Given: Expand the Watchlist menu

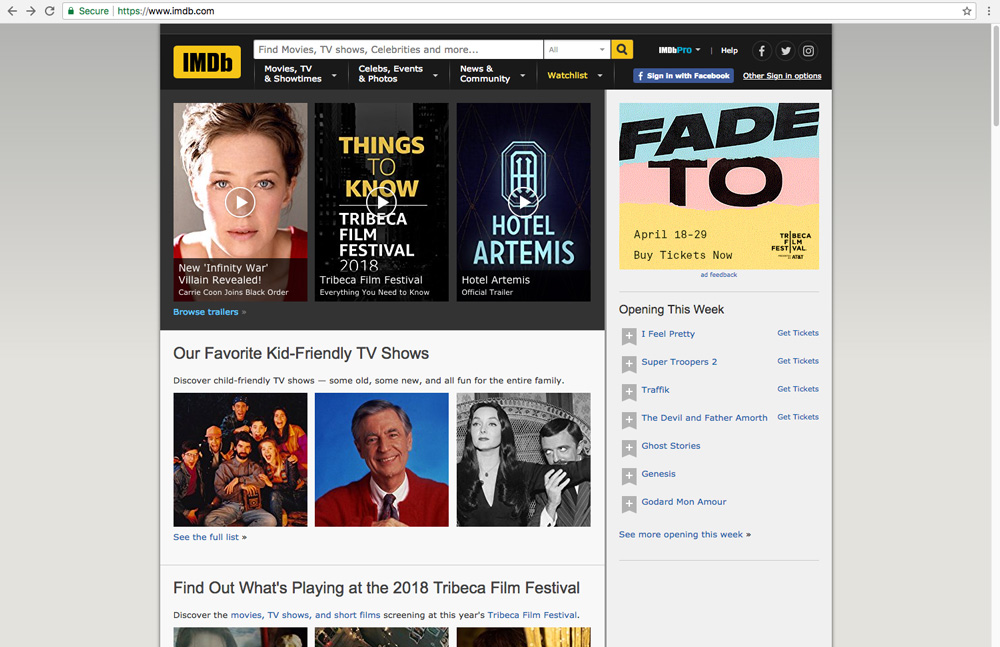Looking at the screenshot, I should (575, 75).
